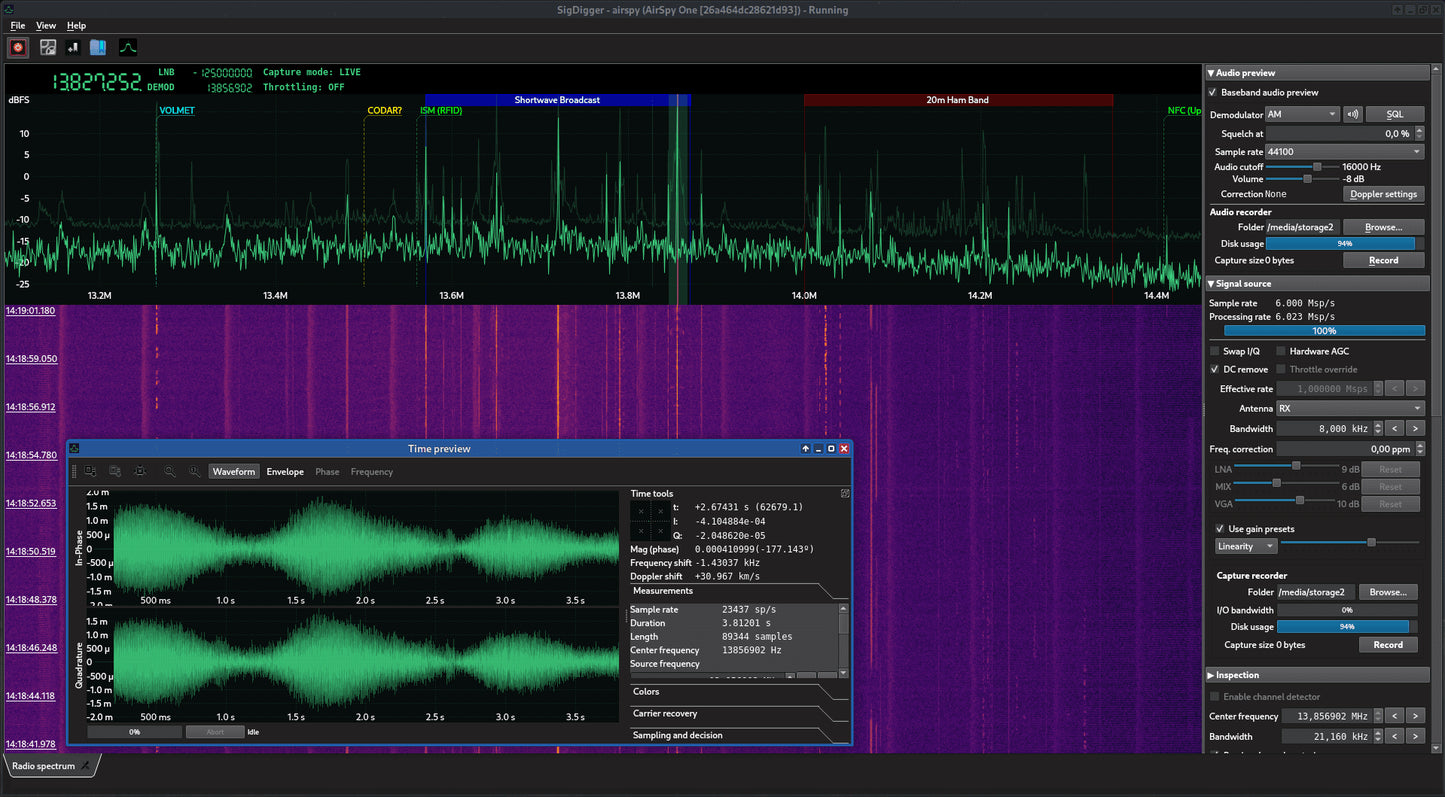Click the add bookmark toolbar icon

pyautogui.click(x=72, y=47)
